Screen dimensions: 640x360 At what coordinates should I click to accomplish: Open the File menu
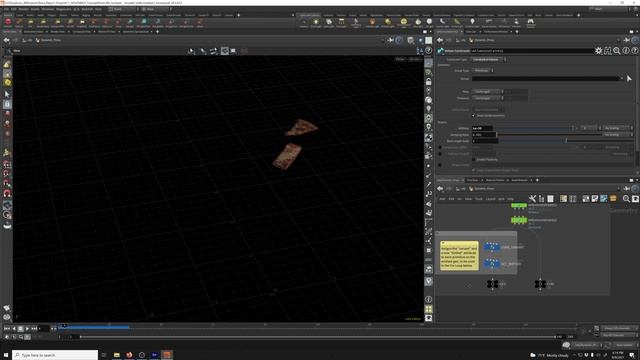[6, 9]
